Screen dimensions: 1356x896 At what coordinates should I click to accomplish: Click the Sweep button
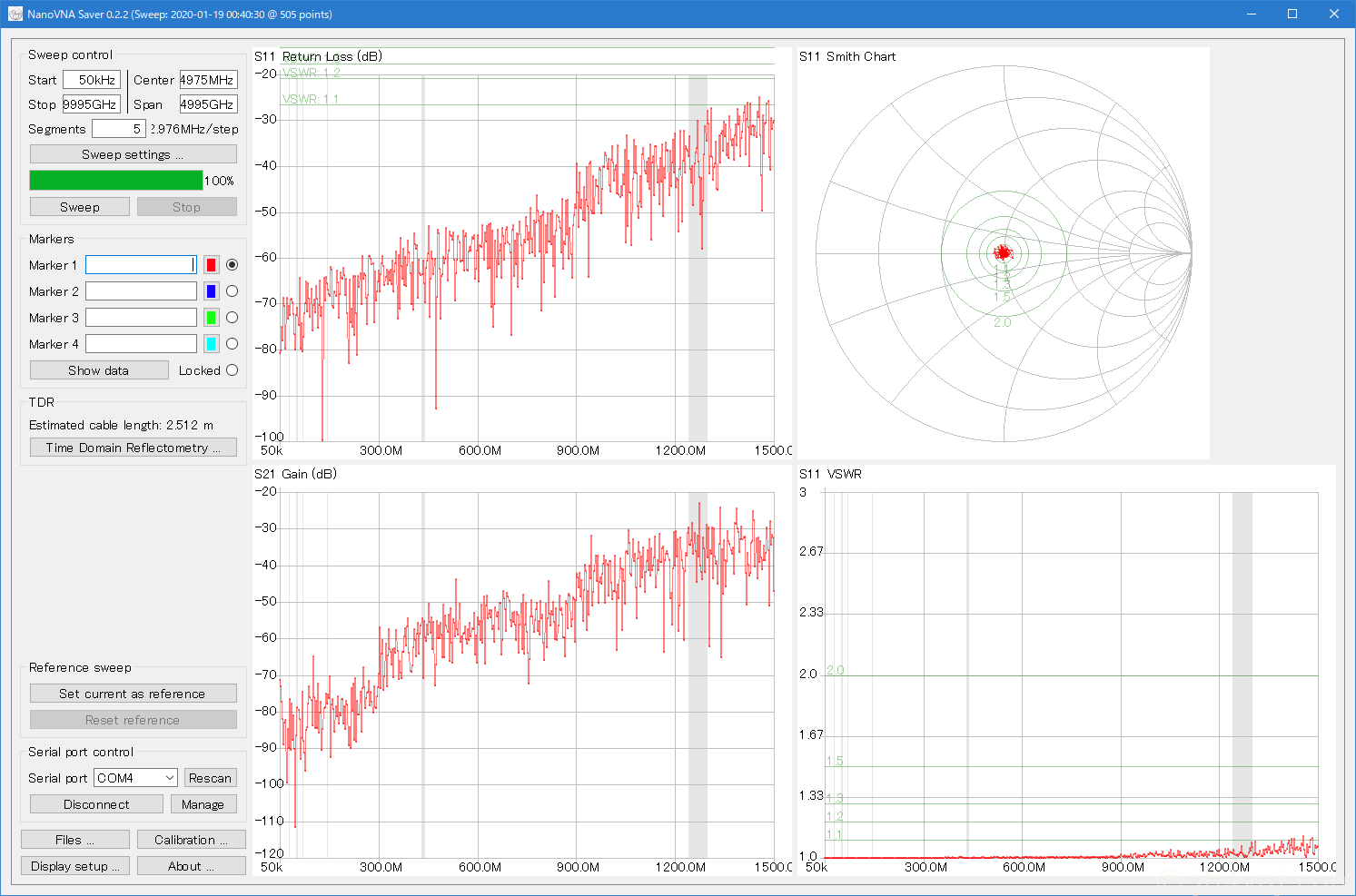coord(80,207)
